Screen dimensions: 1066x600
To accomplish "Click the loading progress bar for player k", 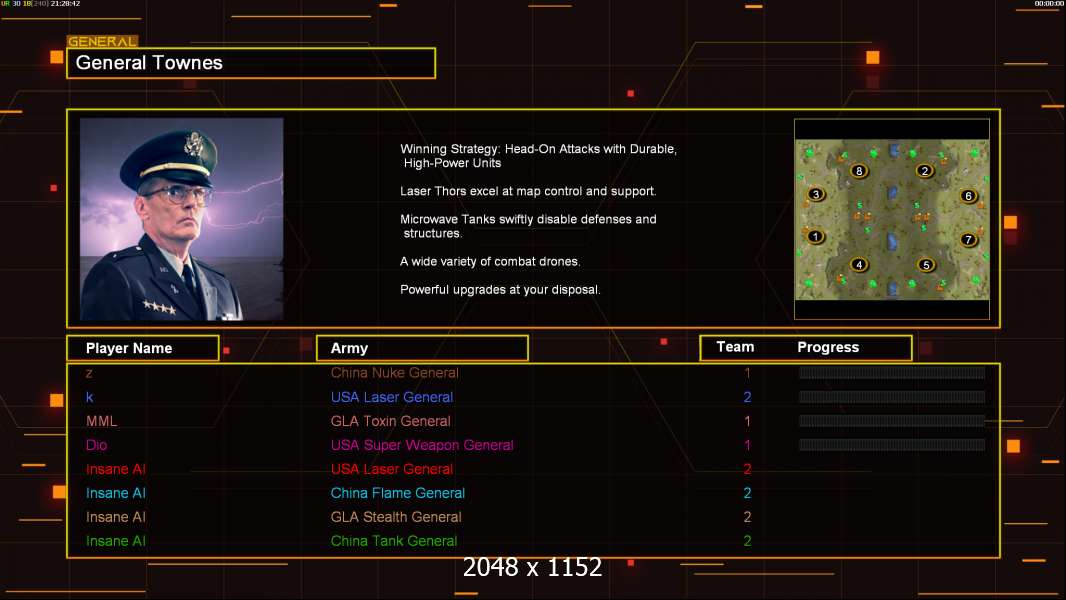I will (x=892, y=397).
